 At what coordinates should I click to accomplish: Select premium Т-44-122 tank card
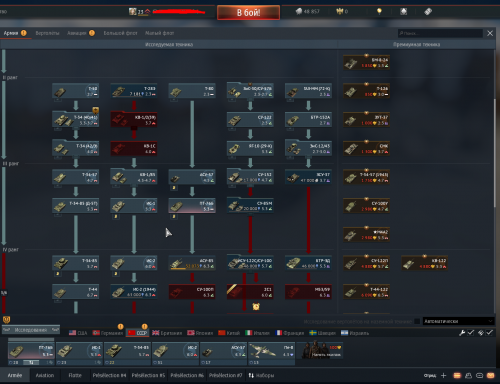[x=366, y=292]
